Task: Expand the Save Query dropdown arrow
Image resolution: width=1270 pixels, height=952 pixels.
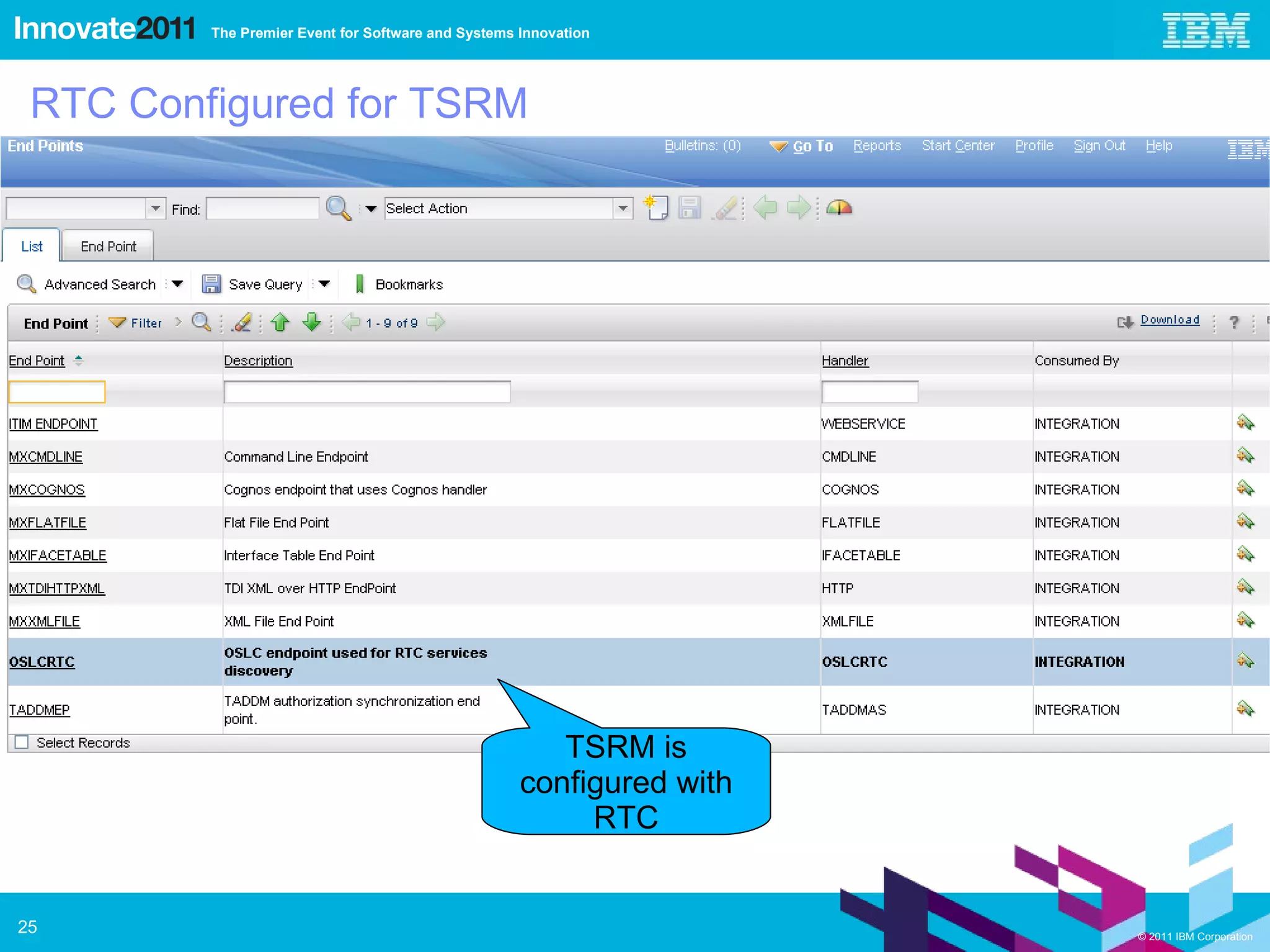Action: [x=324, y=284]
